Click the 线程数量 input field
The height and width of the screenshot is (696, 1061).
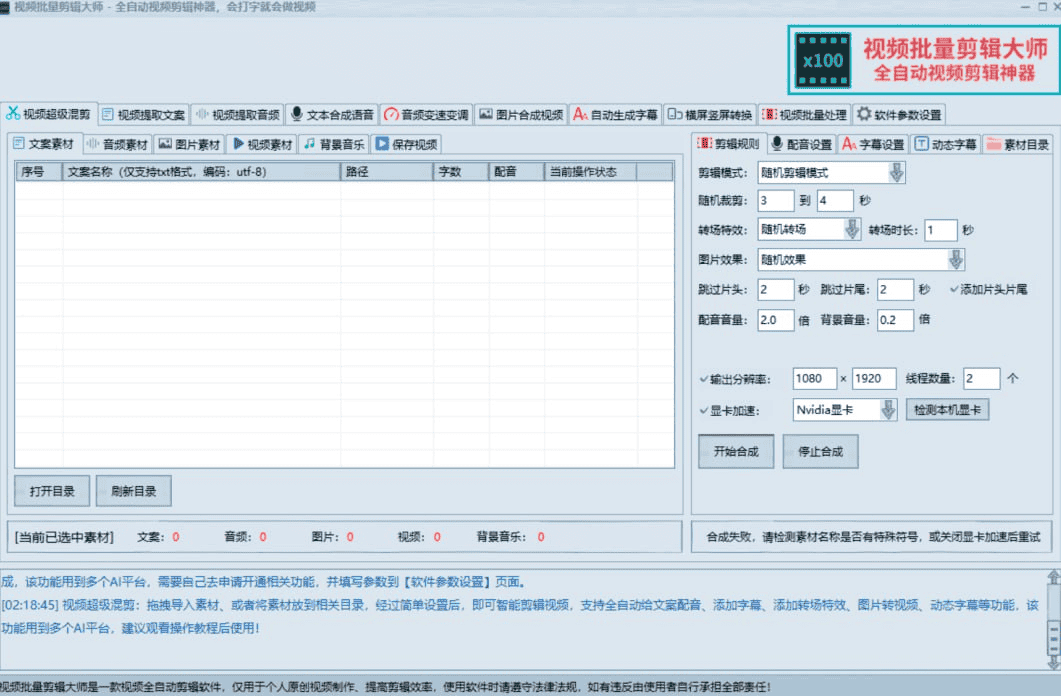point(980,378)
